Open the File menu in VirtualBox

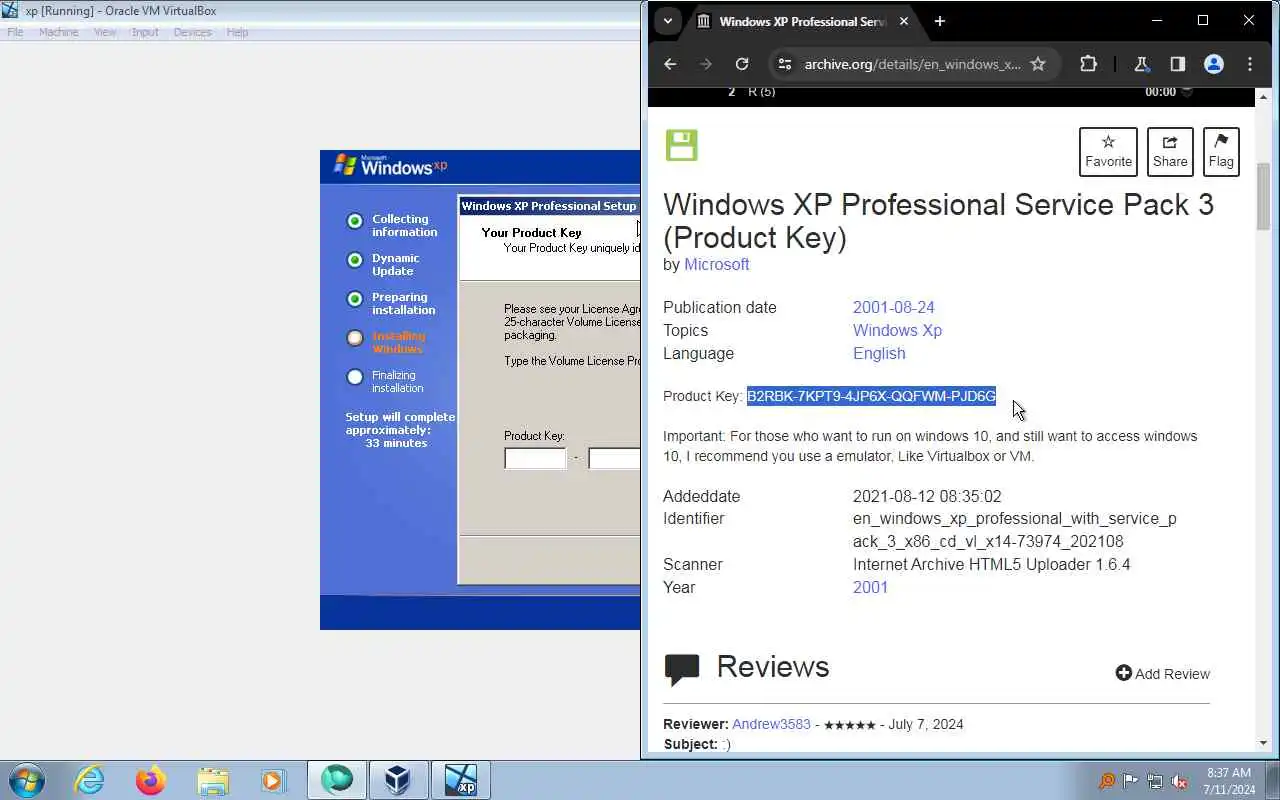(15, 32)
